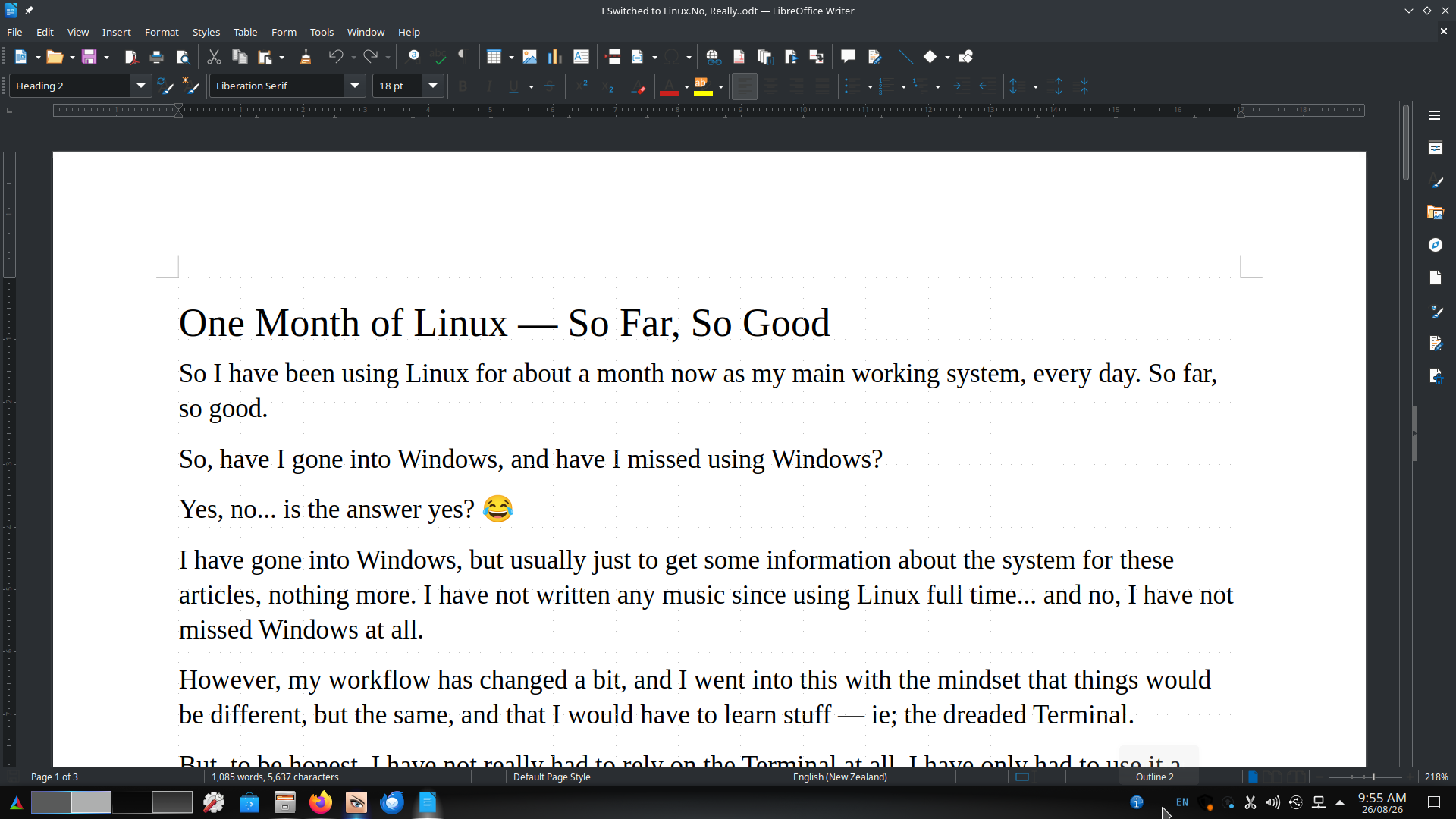The image size is (1456, 819).
Task: Insert an image
Action: 529,57
